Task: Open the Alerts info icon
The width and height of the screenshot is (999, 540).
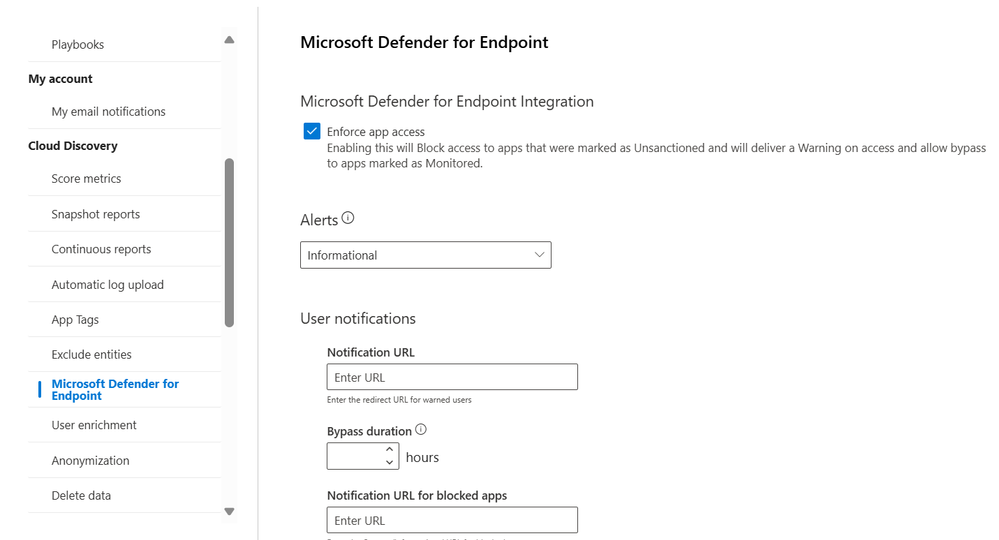Action: click(x=348, y=218)
